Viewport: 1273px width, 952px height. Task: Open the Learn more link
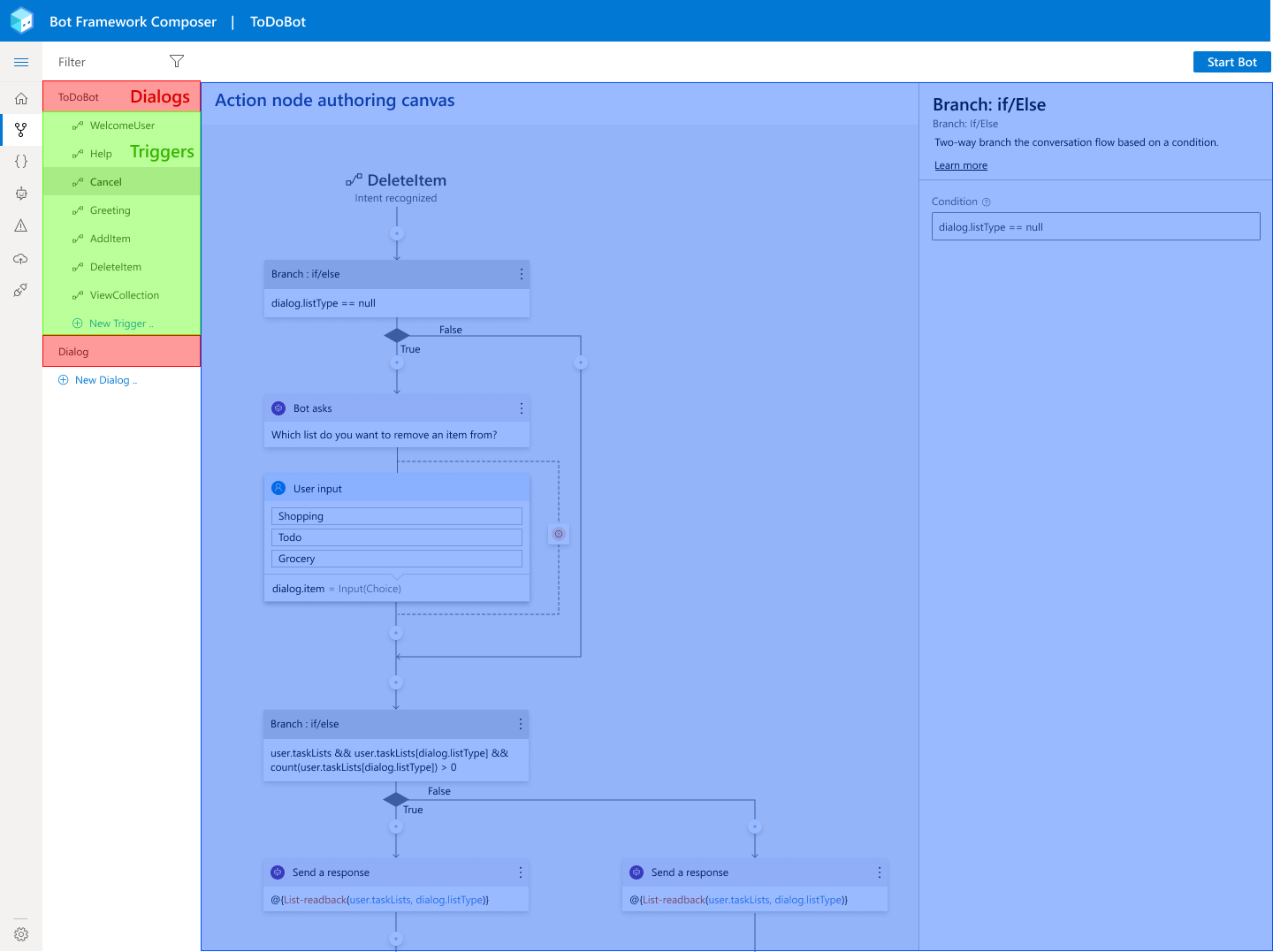961,165
